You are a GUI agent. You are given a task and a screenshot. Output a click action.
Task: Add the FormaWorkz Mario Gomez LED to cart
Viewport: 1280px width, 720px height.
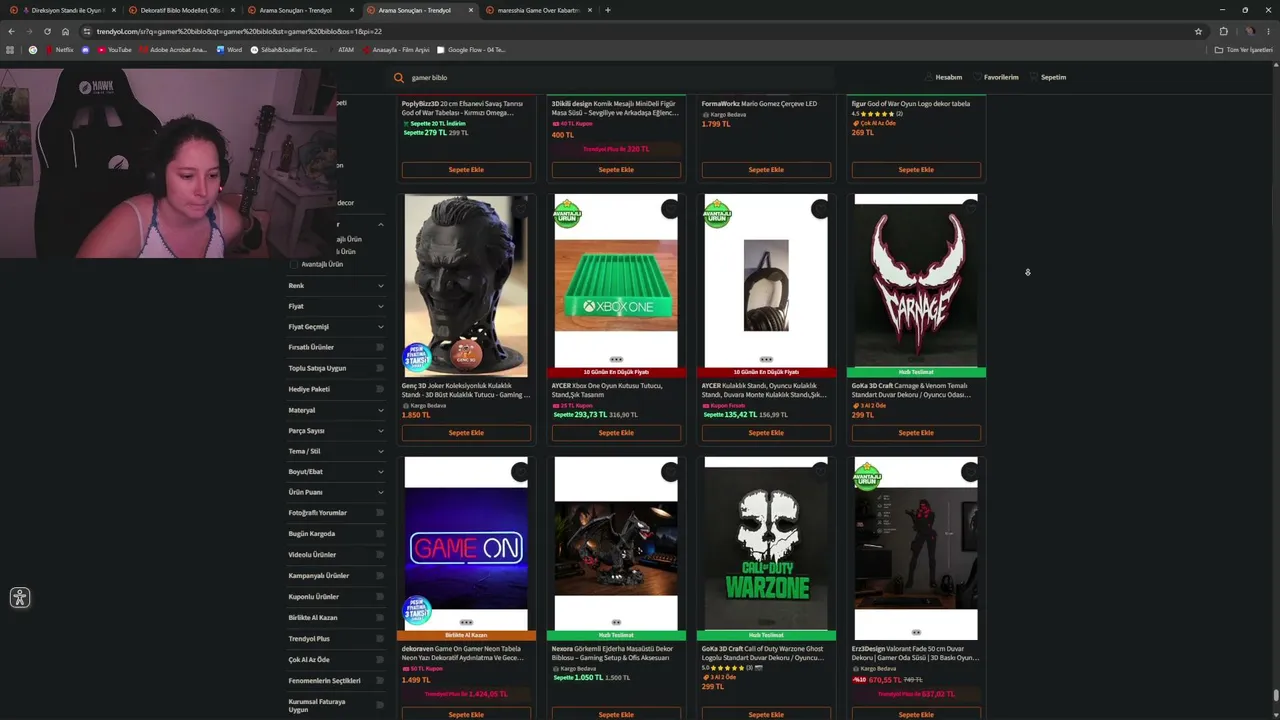coord(766,170)
